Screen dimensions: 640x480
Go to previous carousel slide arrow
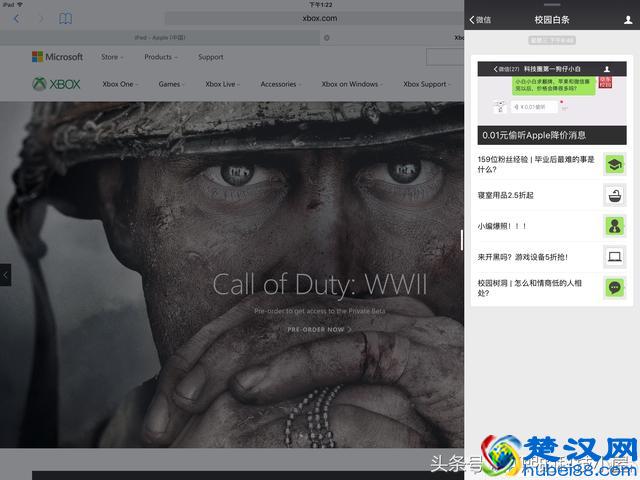(x=5, y=274)
